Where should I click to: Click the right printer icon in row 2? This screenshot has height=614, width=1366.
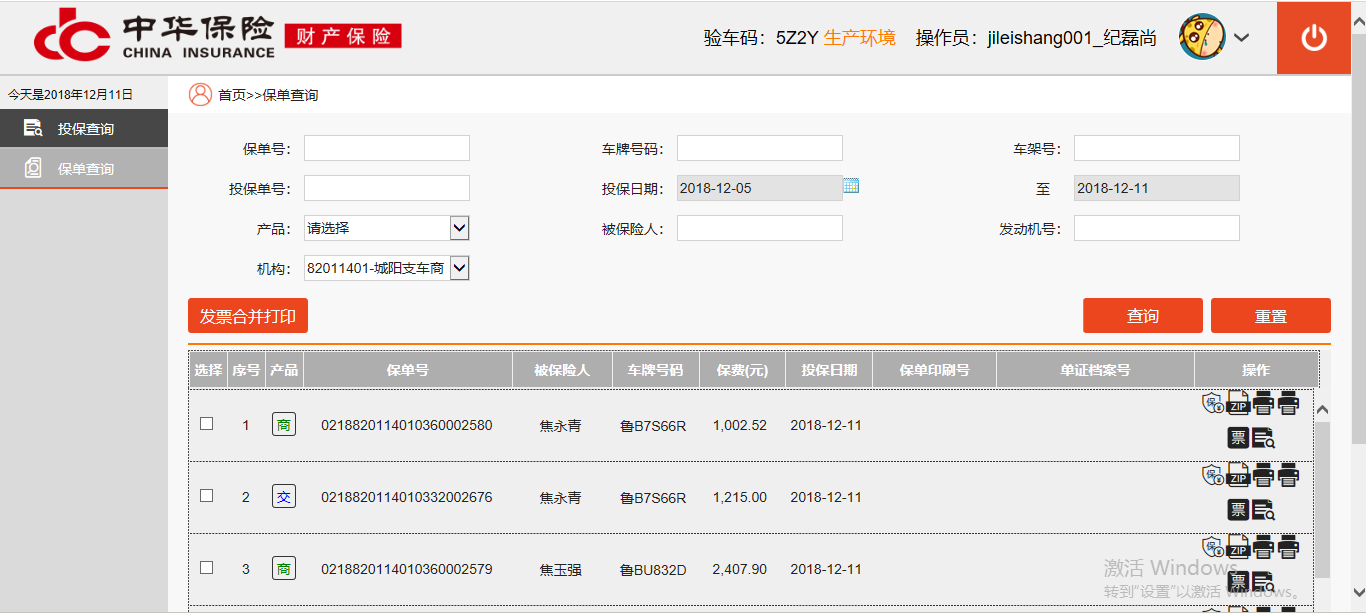[1288, 476]
